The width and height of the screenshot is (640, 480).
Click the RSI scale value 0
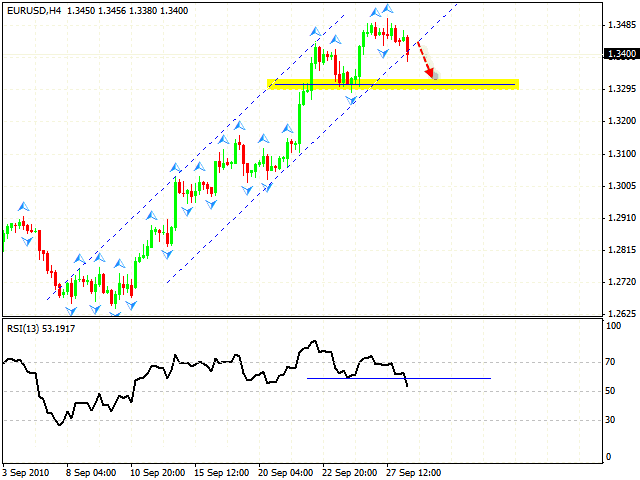[x=609, y=457]
